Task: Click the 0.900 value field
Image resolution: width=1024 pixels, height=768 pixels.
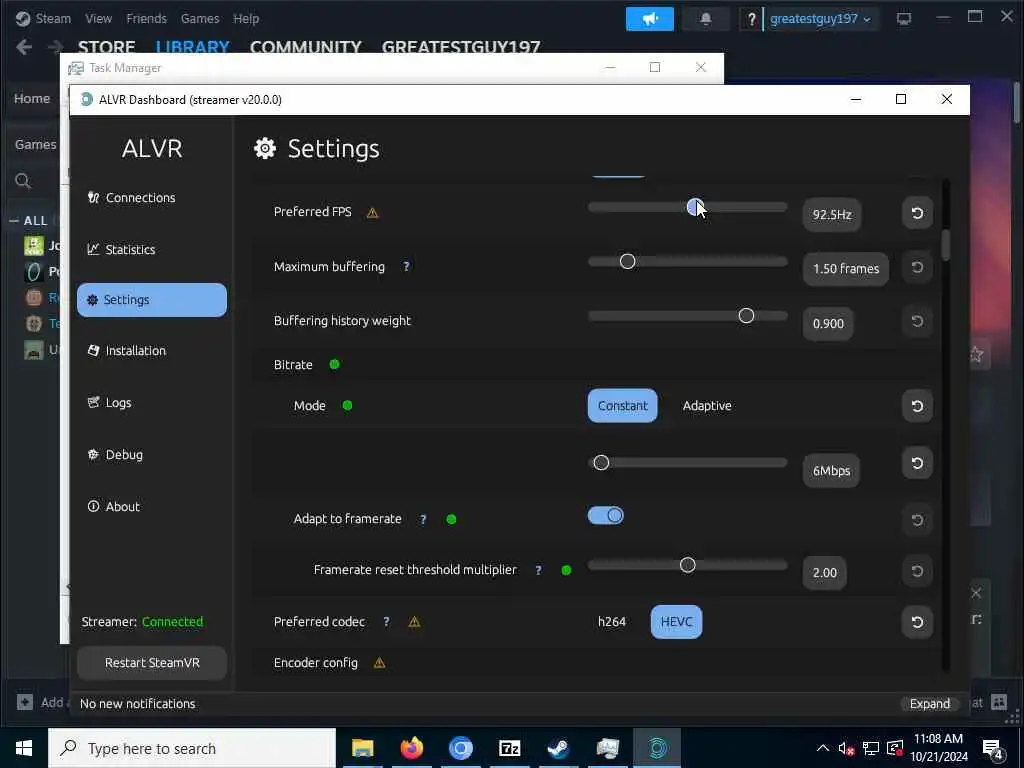Action: click(x=828, y=324)
